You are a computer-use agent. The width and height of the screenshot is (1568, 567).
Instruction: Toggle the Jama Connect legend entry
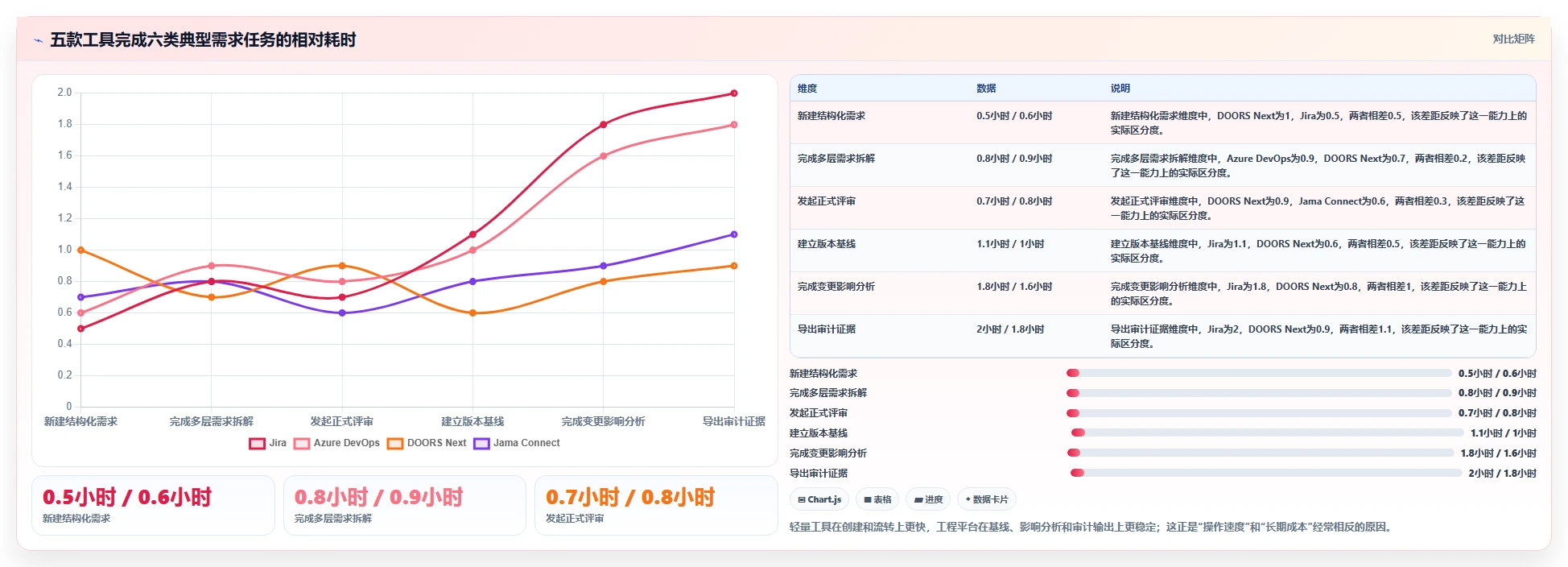517,443
